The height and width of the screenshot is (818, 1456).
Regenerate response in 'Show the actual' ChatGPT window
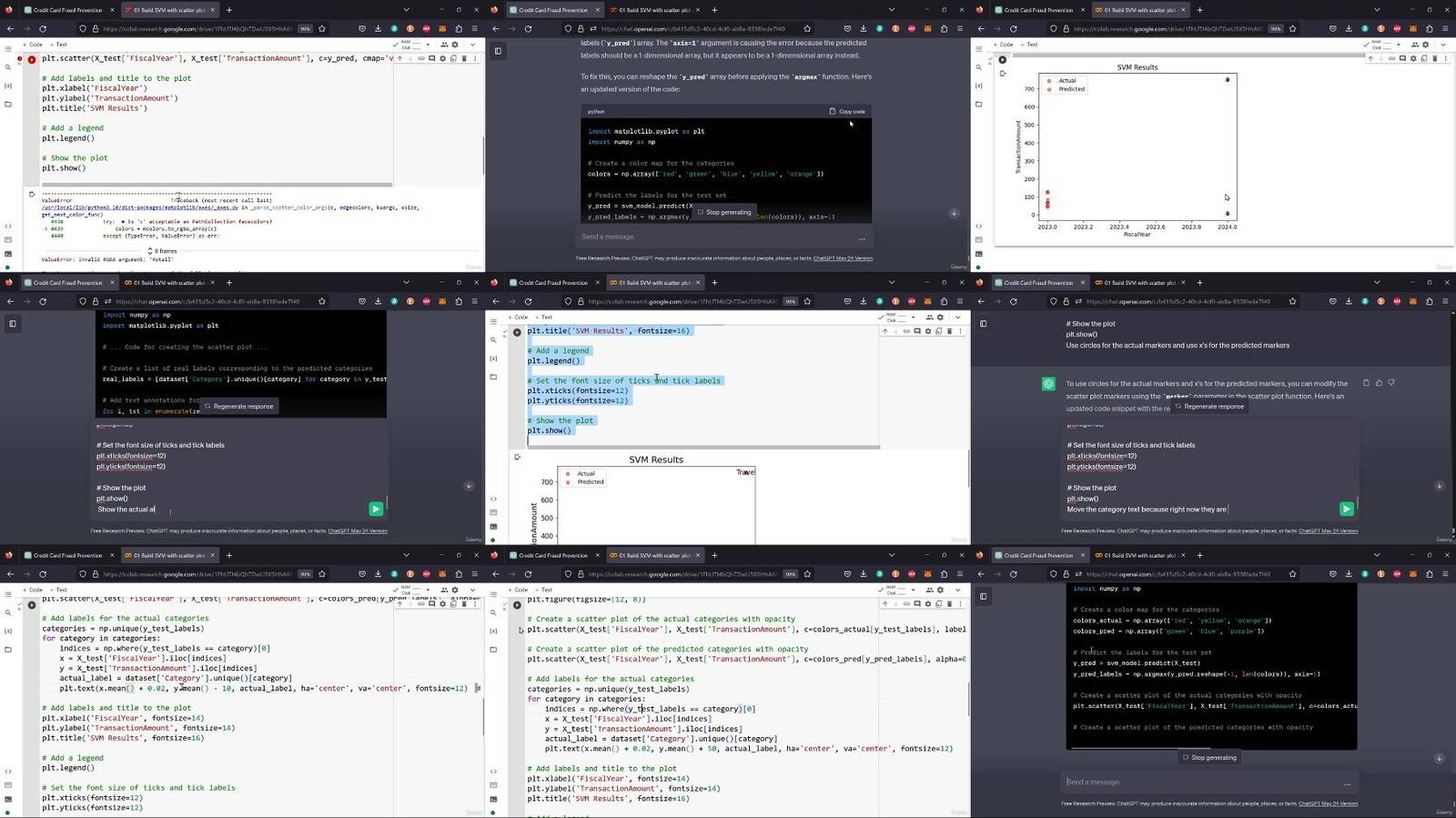[238, 407]
